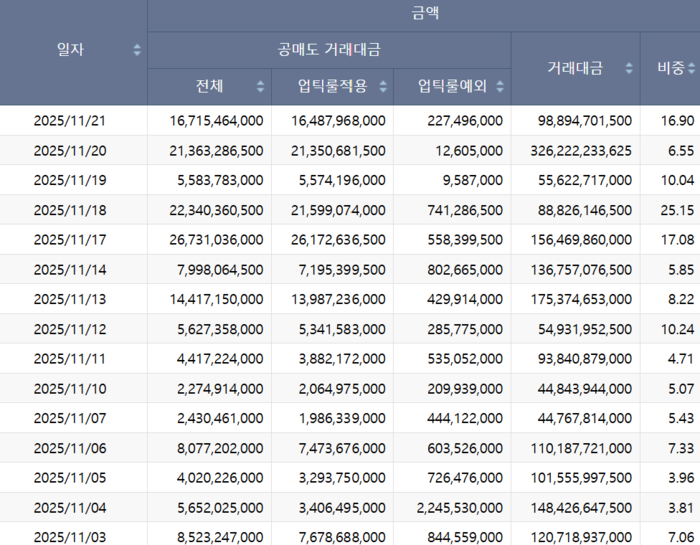Image resolution: width=700 pixels, height=545 pixels.
Task: Select the 326,222,233,625 trading value cell
Action: point(571,150)
